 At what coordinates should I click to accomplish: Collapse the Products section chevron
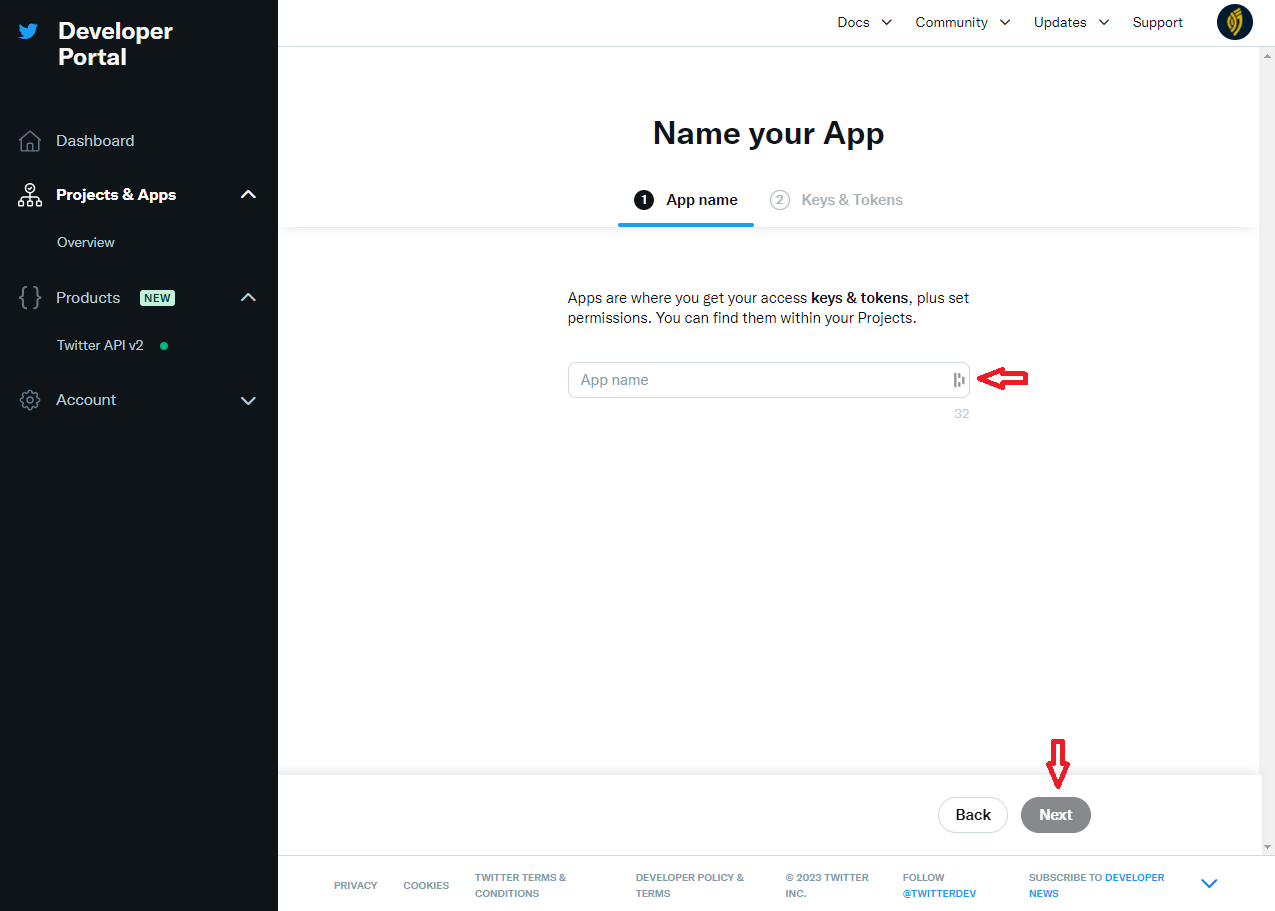[x=249, y=298]
